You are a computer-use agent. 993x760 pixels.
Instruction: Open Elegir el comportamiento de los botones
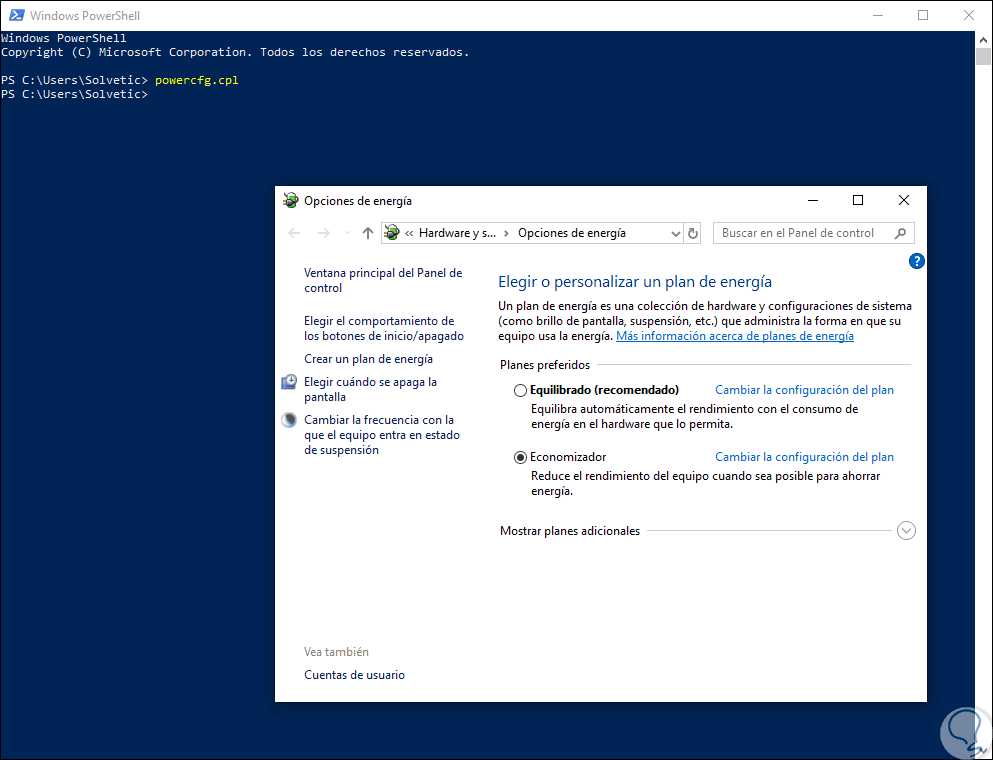pyautogui.click(x=384, y=328)
